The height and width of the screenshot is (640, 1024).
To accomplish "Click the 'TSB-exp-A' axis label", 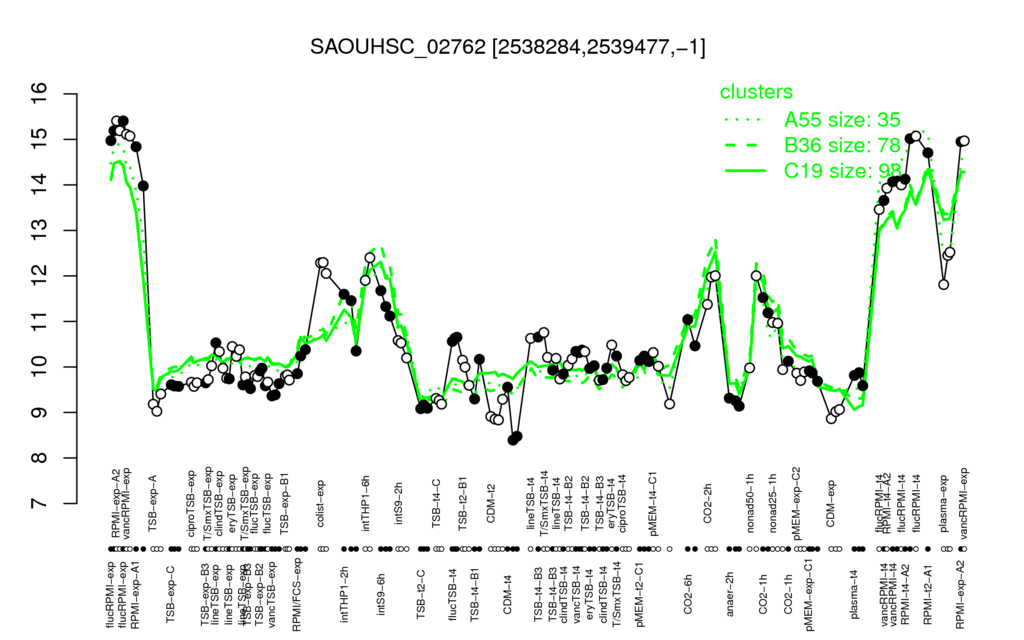I will [153, 501].
